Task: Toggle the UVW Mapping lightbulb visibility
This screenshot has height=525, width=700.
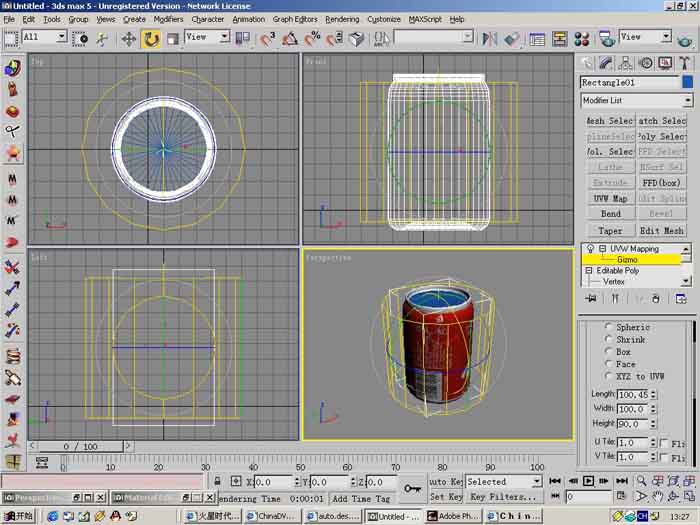Action: [x=590, y=248]
